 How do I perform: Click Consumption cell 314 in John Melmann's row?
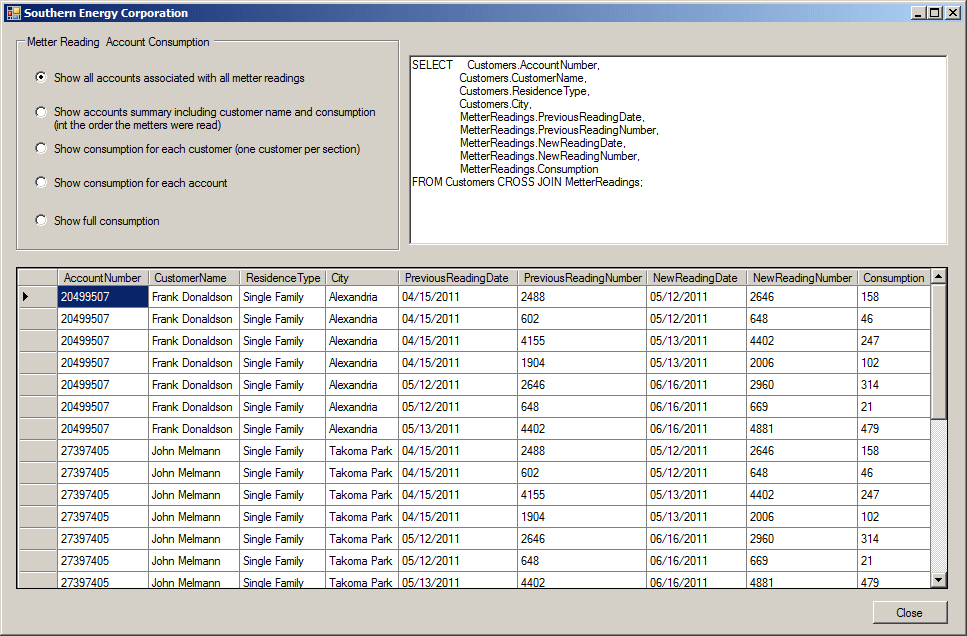click(894, 539)
